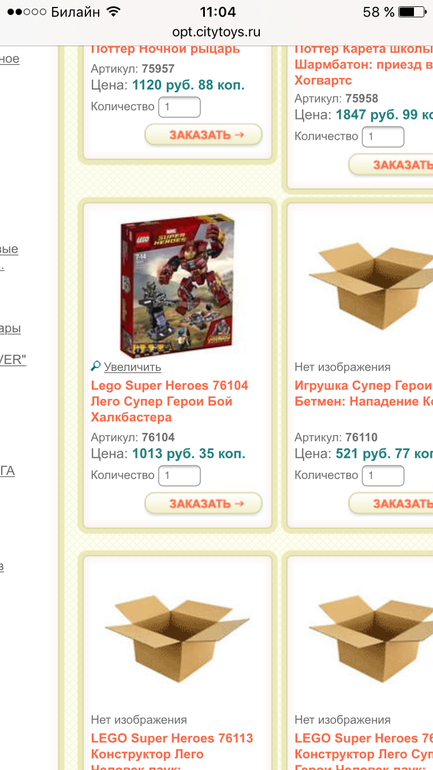The width and height of the screenshot is (433, 770).
Task: Focus quantity field for article 75957
Action: [179, 107]
